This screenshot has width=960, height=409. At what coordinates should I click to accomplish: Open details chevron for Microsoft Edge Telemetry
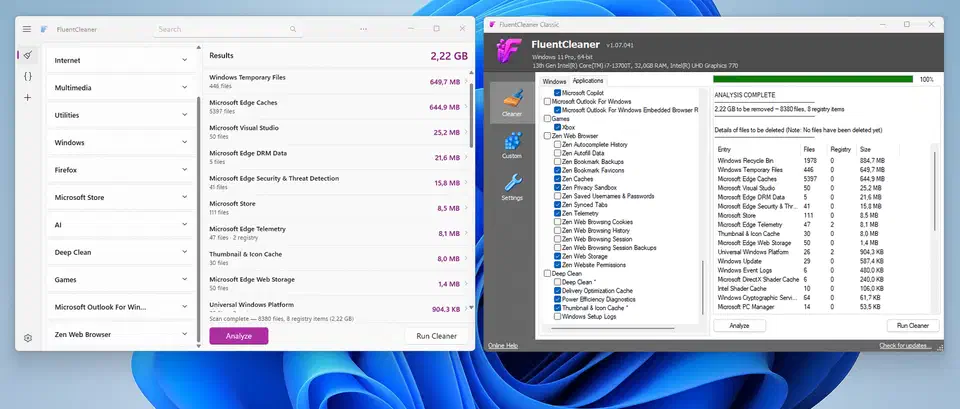(466, 233)
